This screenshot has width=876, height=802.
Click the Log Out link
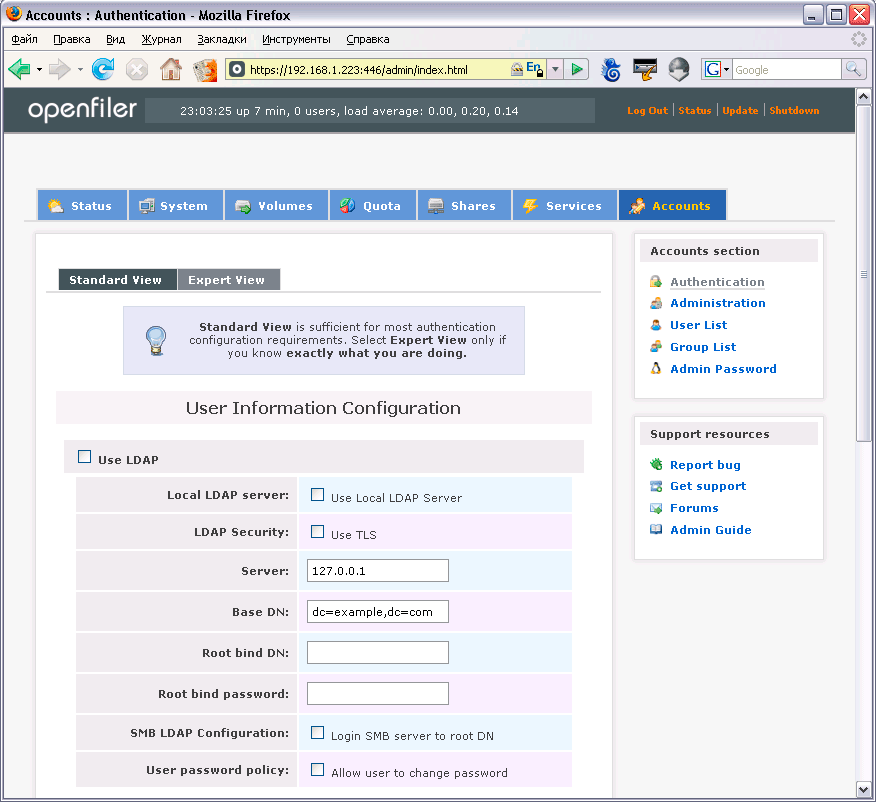tap(647, 110)
